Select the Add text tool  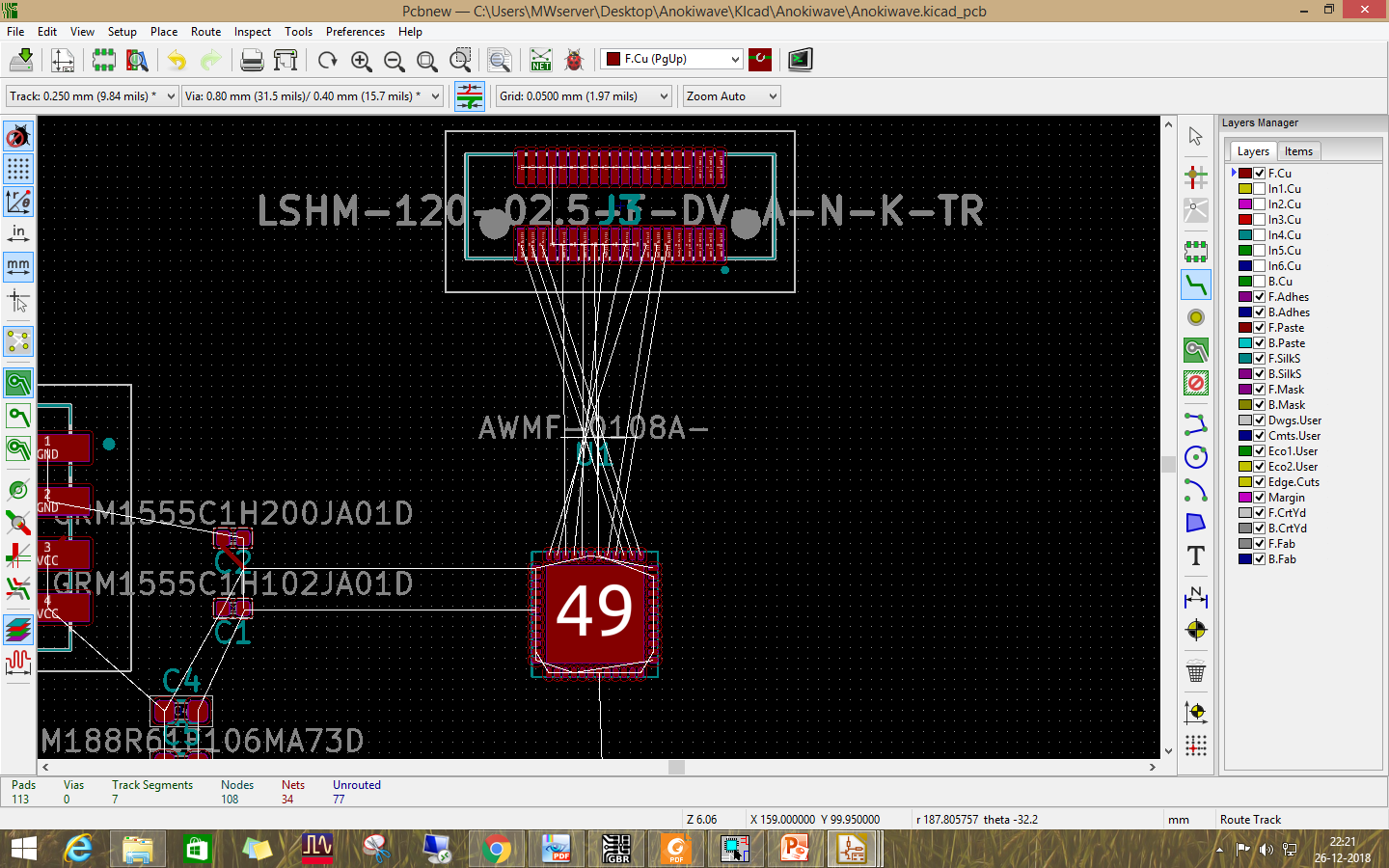1196,556
